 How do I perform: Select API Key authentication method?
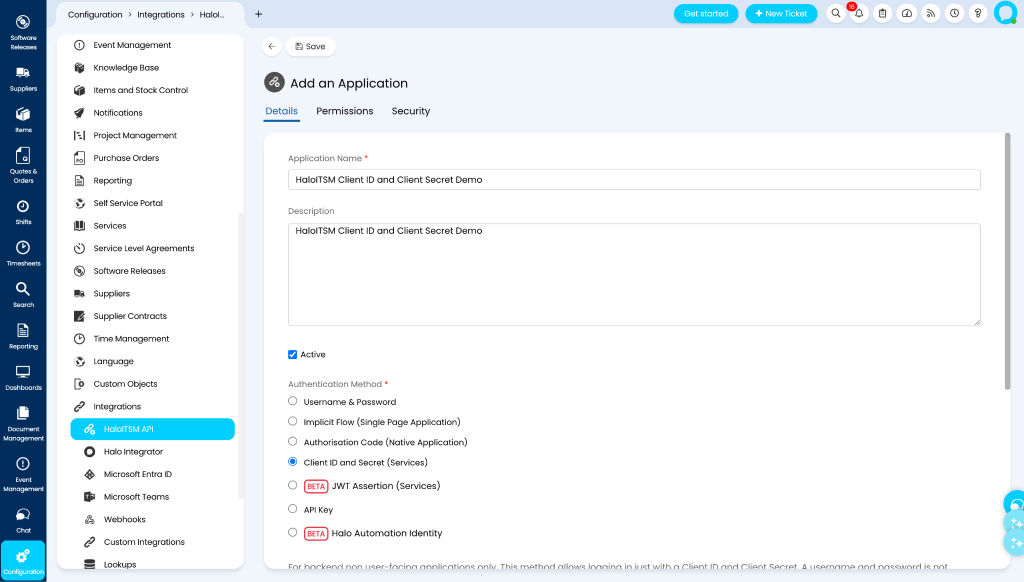(x=293, y=509)
